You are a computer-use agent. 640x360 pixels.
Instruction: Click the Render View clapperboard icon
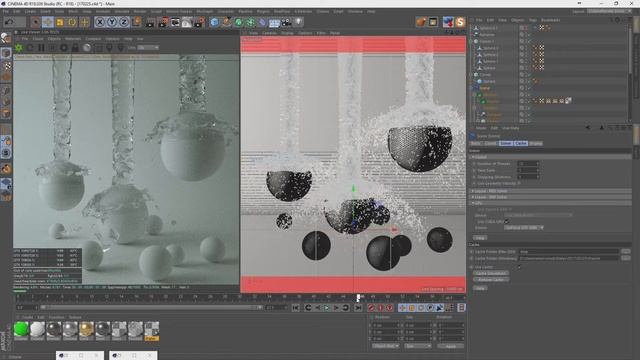(x=151, y=22)
